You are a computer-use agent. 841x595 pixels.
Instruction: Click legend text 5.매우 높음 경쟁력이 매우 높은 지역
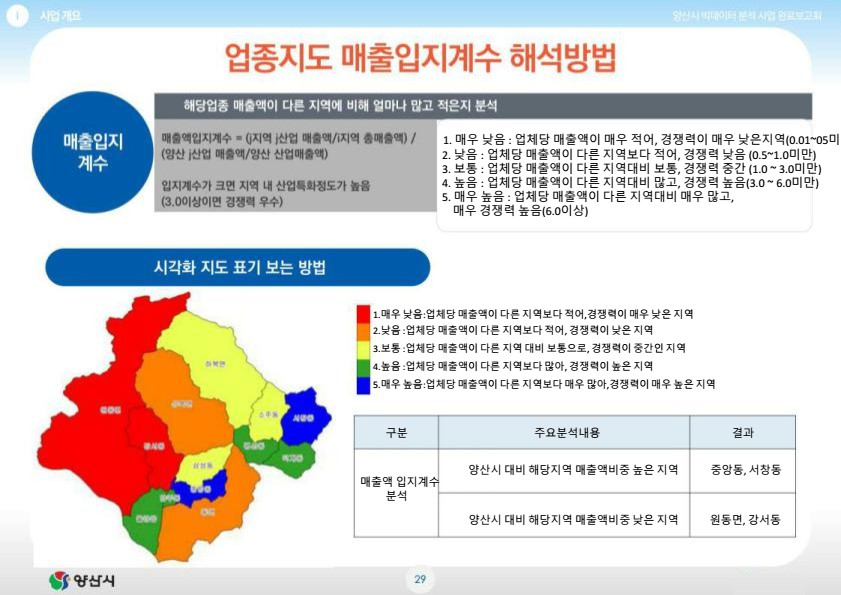(544, 384)
